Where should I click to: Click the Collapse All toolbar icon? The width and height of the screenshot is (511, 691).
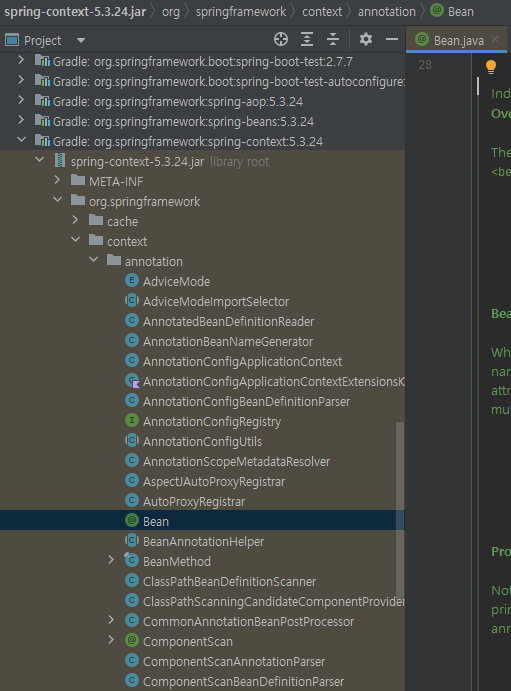click(x=333, y=40)
